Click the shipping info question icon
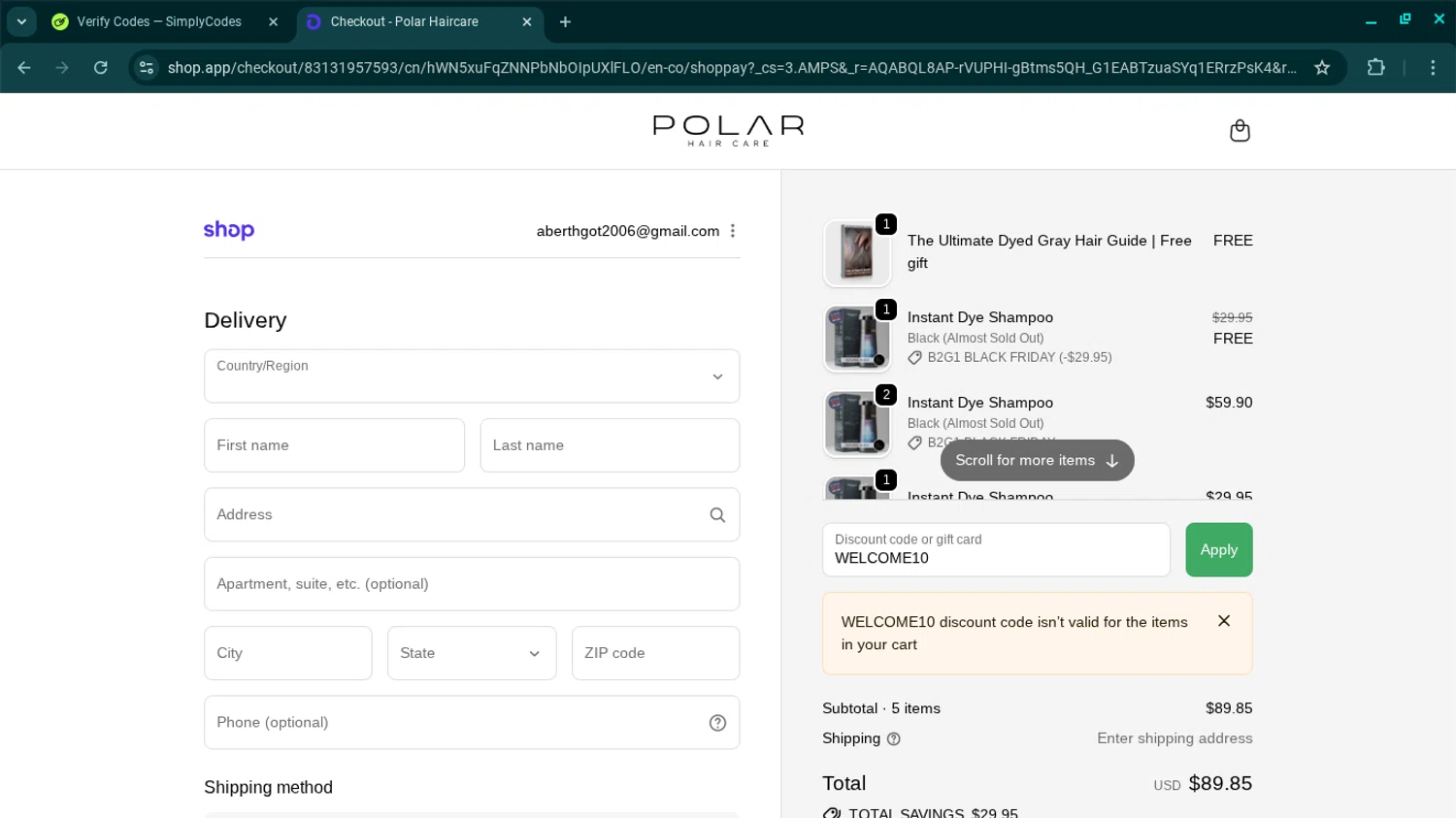Screen dimensions: 1456x818 (894, 739)
